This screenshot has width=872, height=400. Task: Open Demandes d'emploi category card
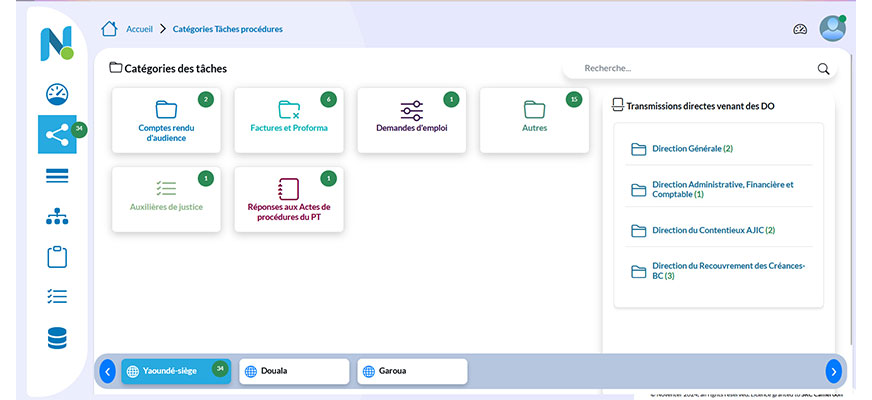412,120
